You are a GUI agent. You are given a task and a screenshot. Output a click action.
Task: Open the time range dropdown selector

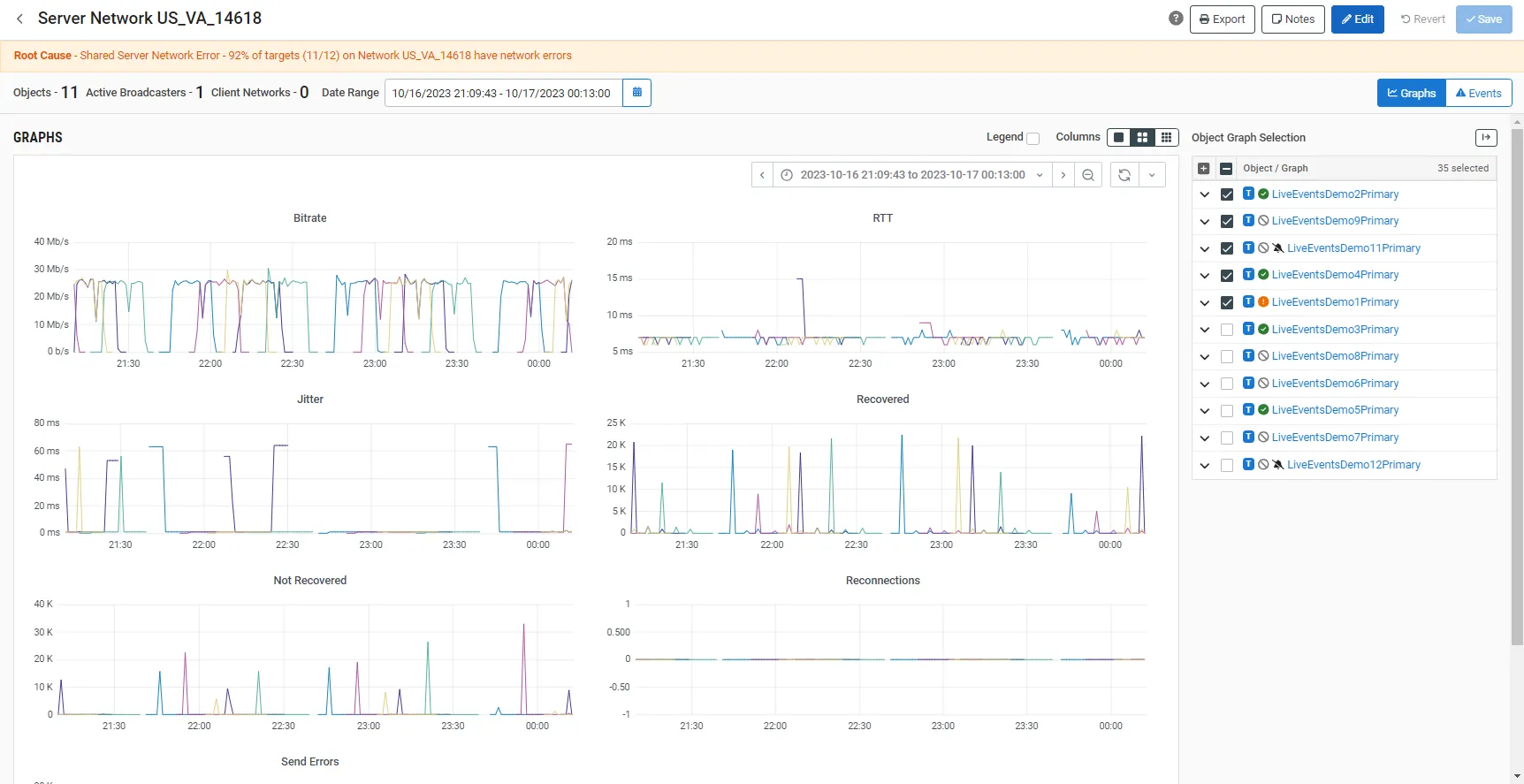[913, 175]
